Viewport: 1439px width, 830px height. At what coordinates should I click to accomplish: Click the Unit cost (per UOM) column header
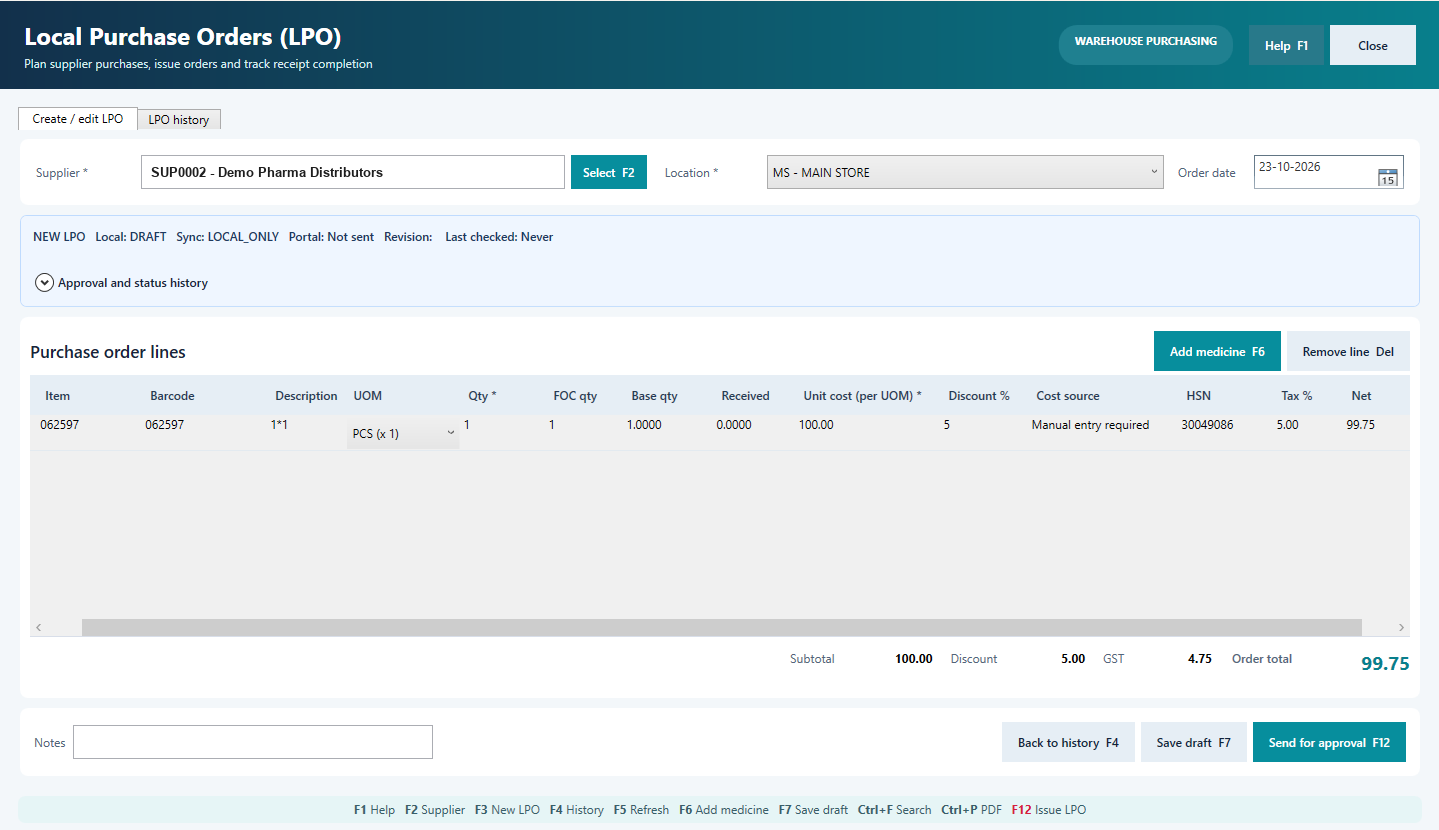pos(862,396)
